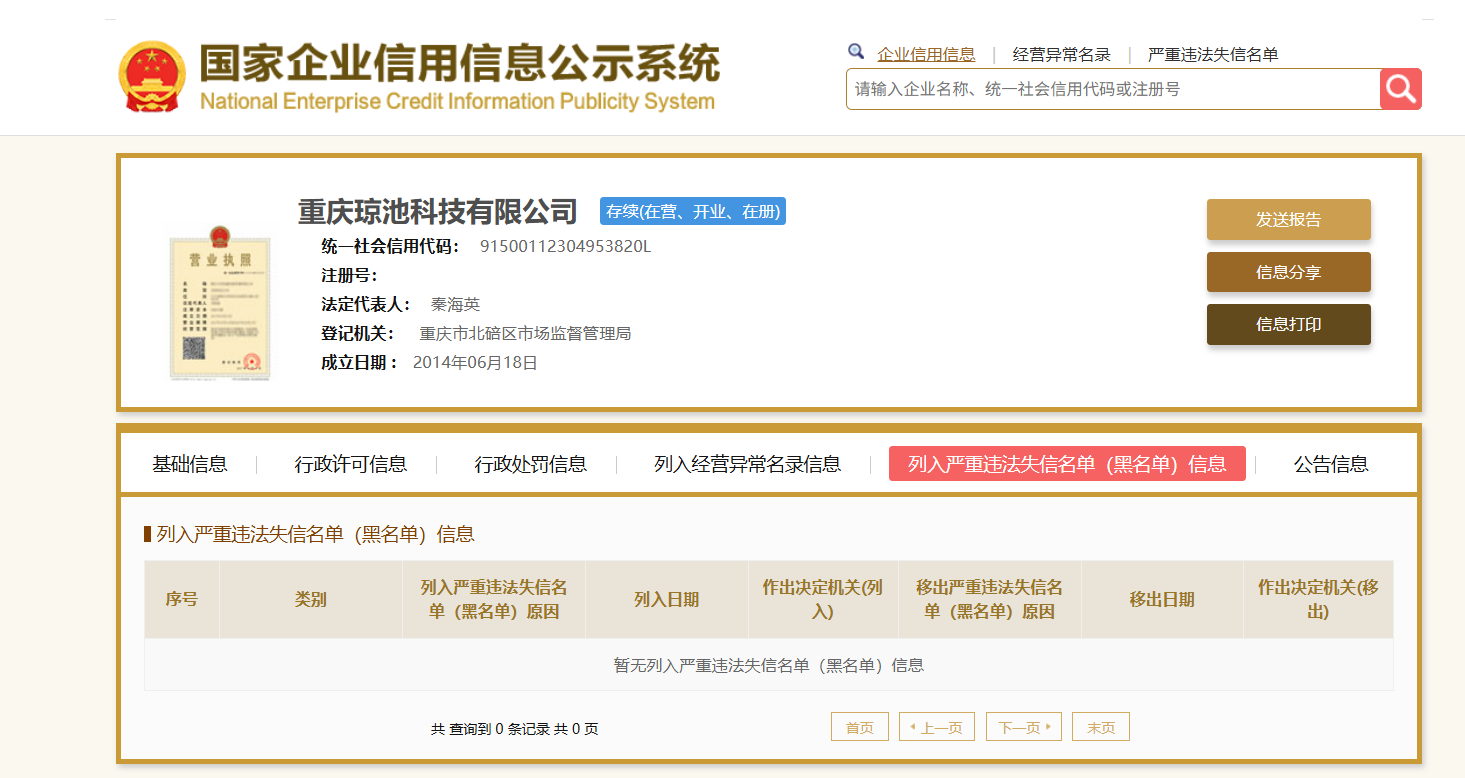
Task: Click the 成立日期 label
Action: click(x=360, y=362)
